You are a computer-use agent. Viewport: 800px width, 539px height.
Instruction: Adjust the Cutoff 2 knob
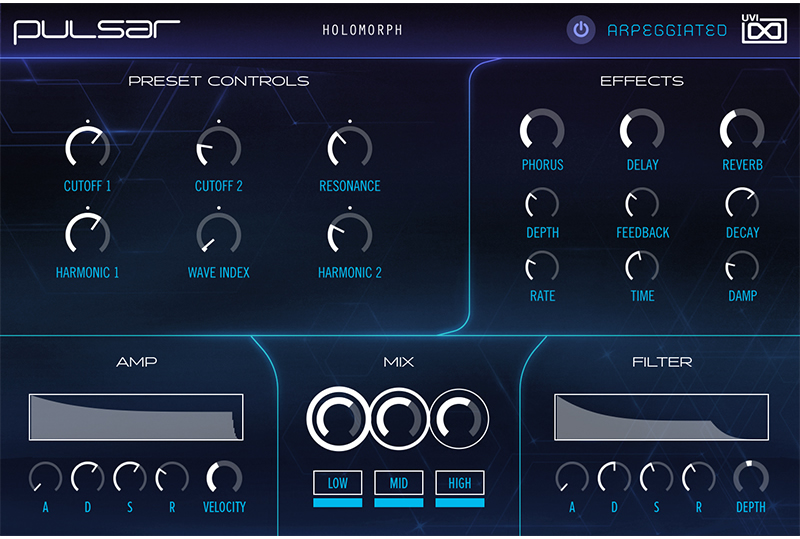tap(218, 146)
